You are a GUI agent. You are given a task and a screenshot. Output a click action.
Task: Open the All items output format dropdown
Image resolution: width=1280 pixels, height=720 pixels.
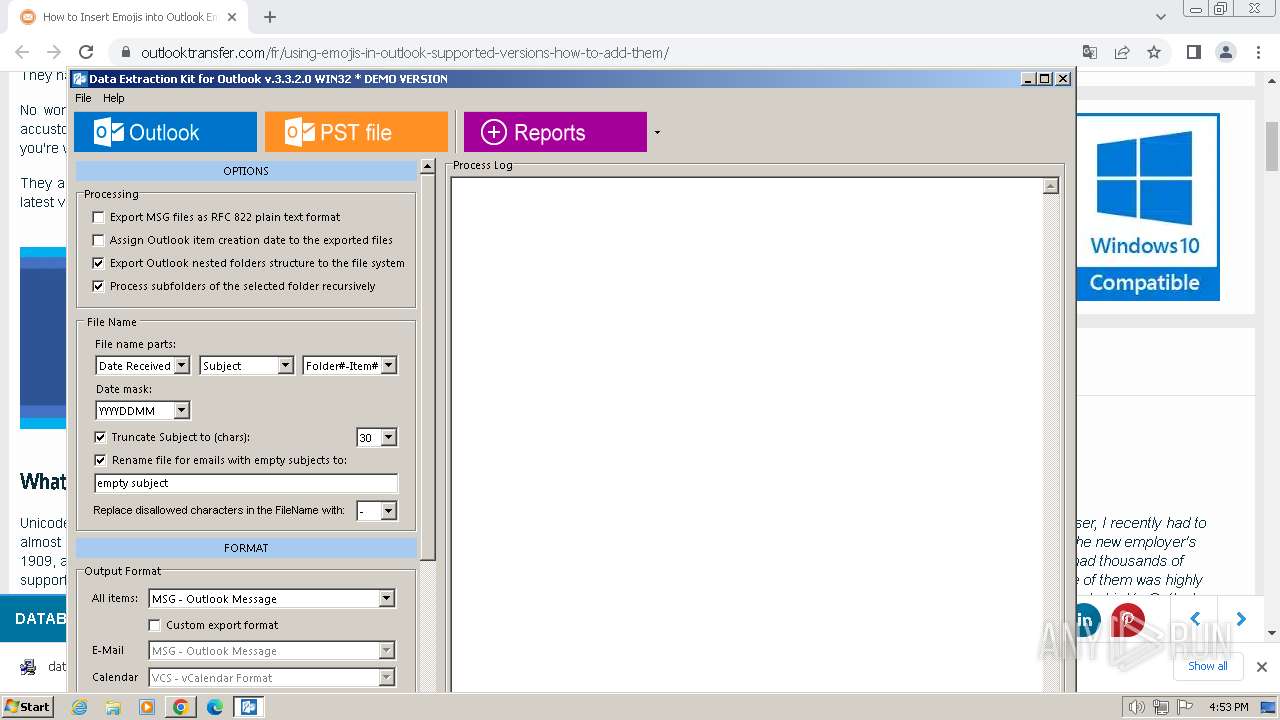[x=387, y=599]
